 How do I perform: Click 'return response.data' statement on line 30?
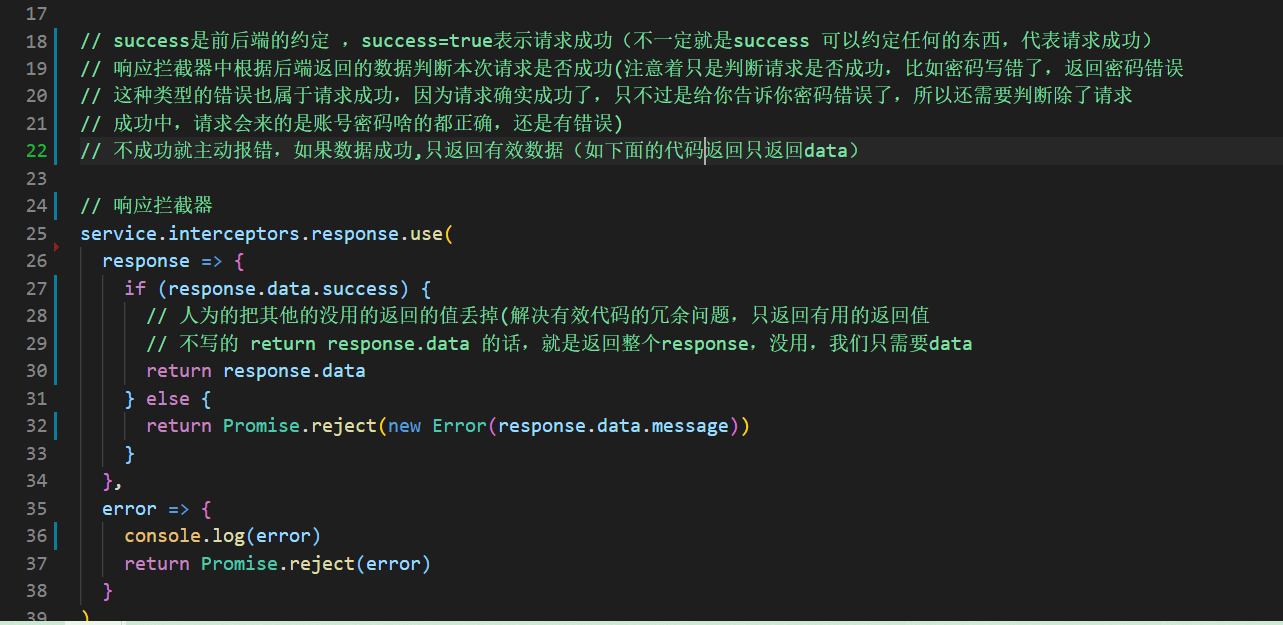pyautogui.click(x=256, y=371)
